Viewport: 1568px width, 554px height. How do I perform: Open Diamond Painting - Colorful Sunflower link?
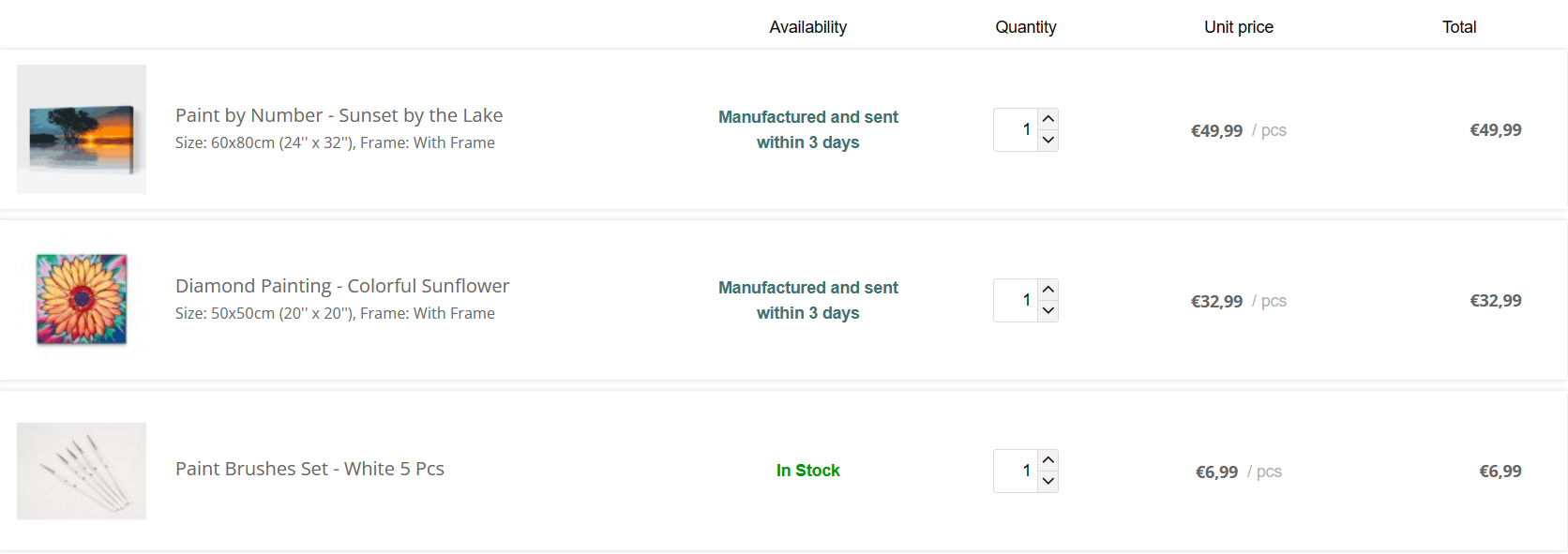342,286
